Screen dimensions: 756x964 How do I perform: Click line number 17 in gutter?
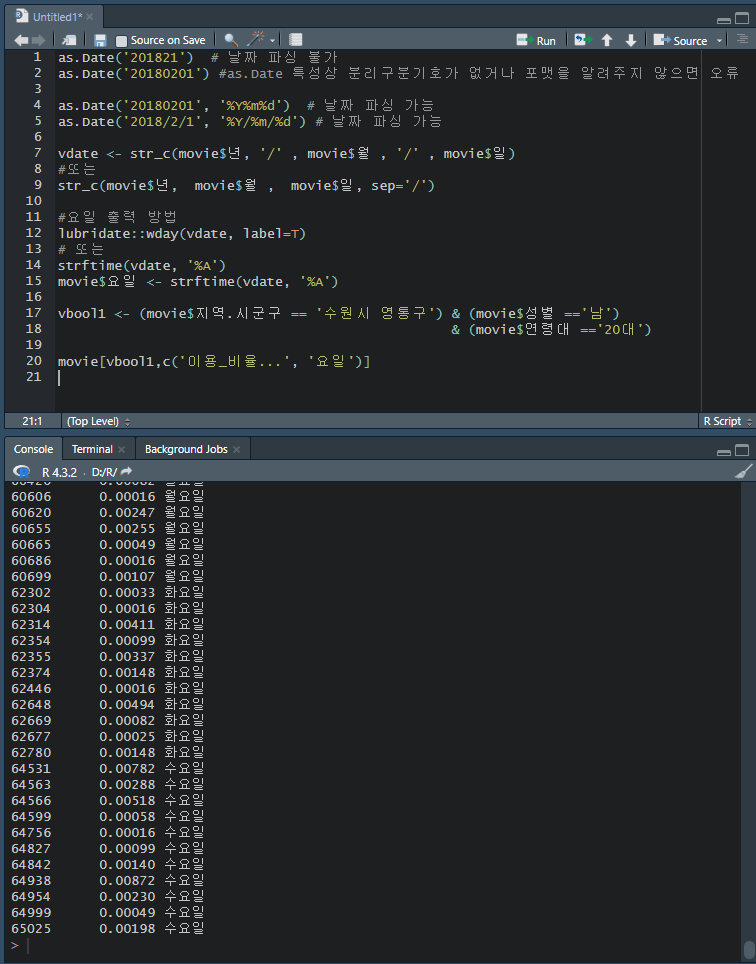coord(33,313)
